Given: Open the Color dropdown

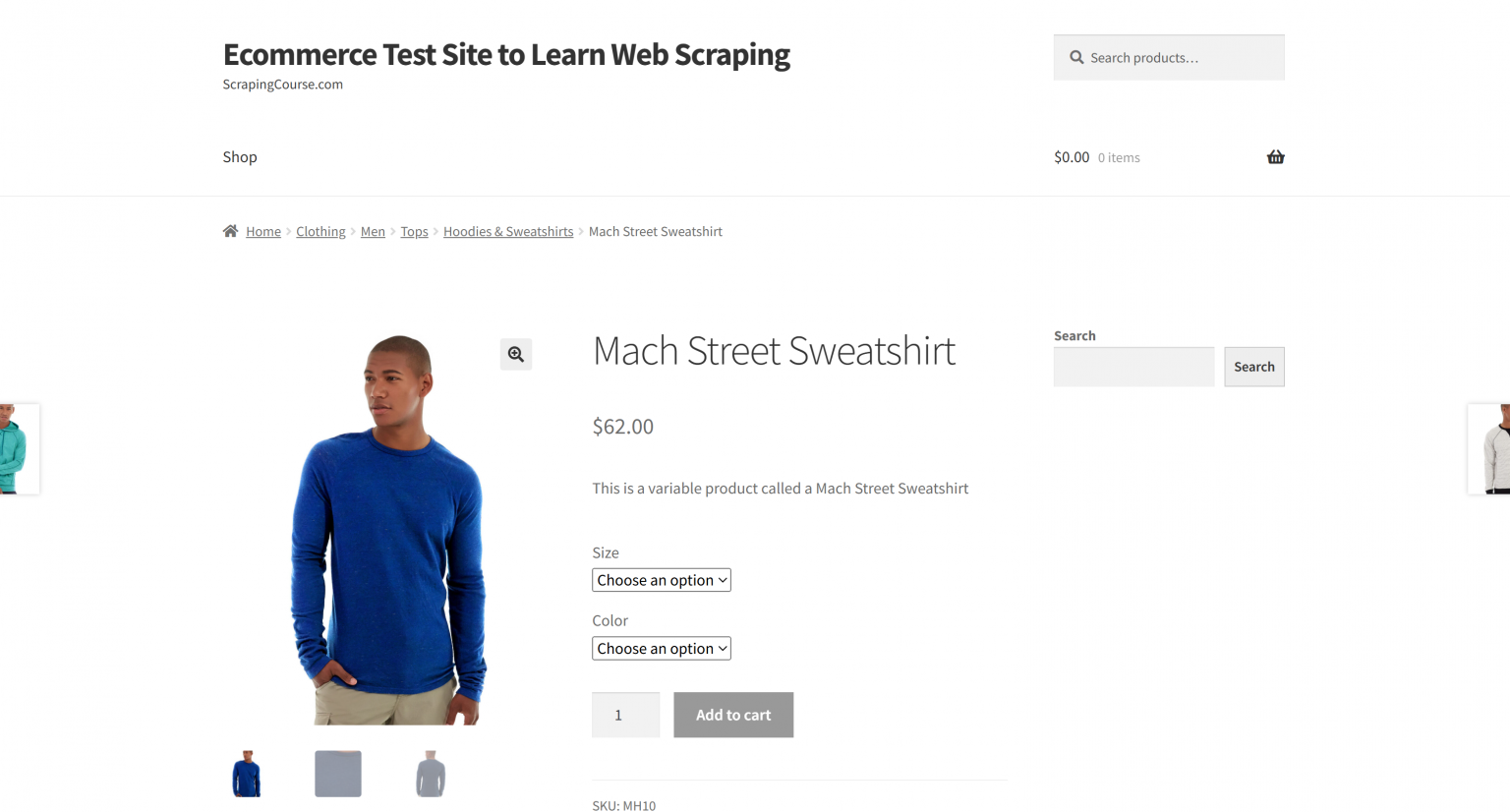Looking at the screenshot, I should 661,648.
